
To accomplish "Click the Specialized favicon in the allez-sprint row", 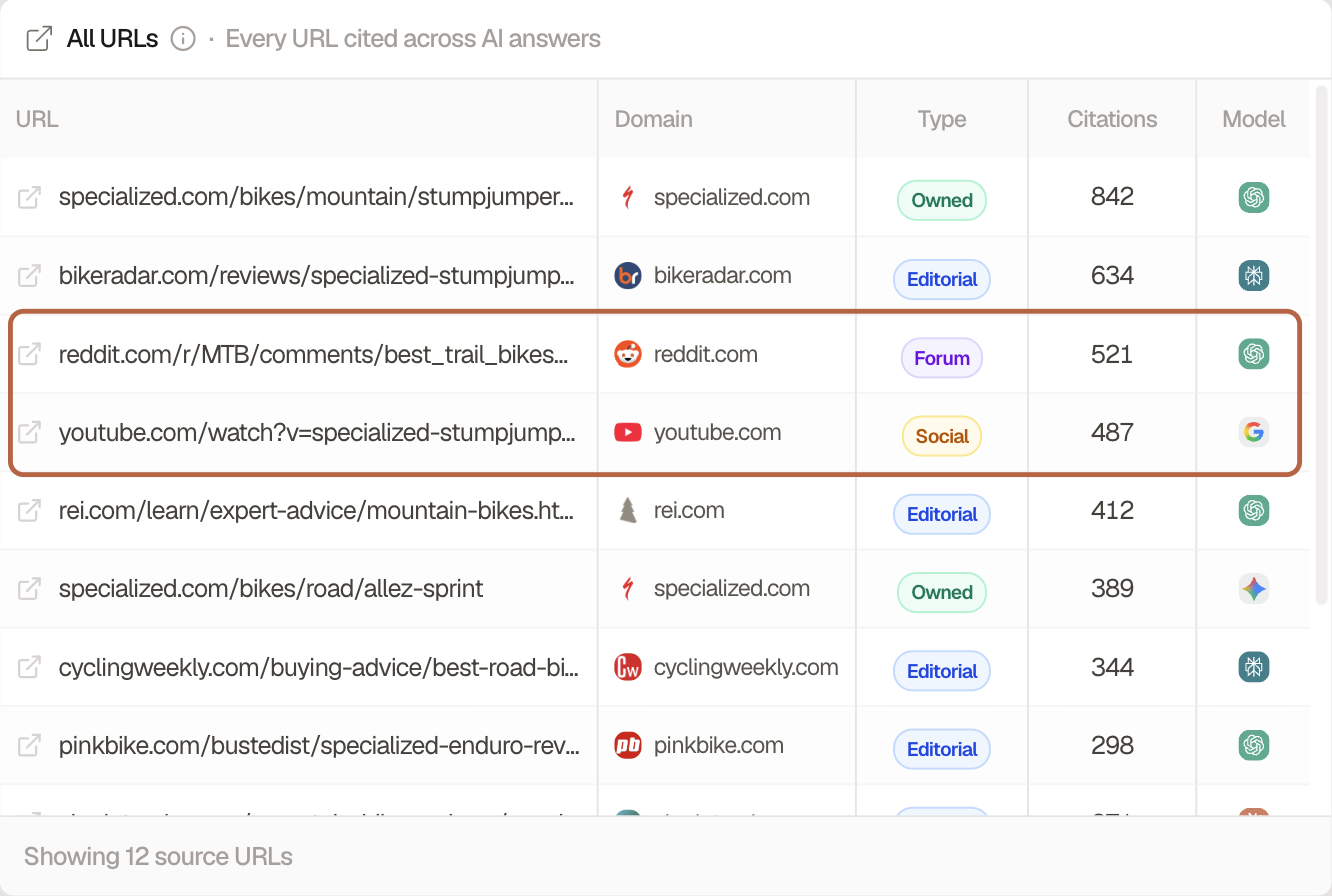I will (628, 589).
